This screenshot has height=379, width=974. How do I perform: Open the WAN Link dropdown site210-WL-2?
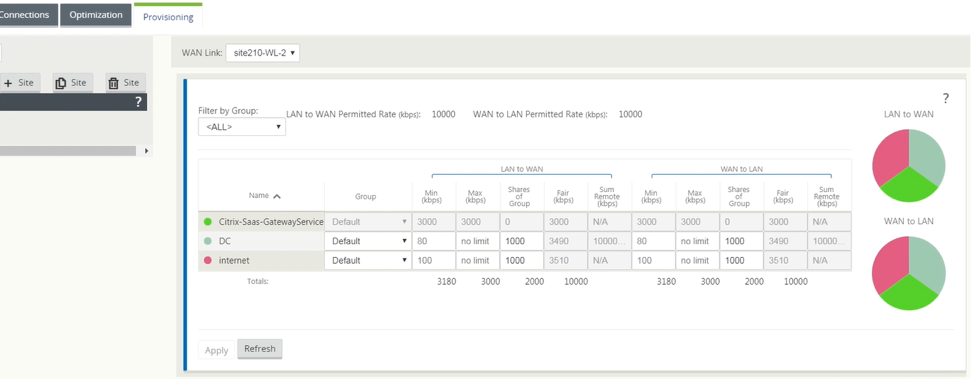coord(263,53)
